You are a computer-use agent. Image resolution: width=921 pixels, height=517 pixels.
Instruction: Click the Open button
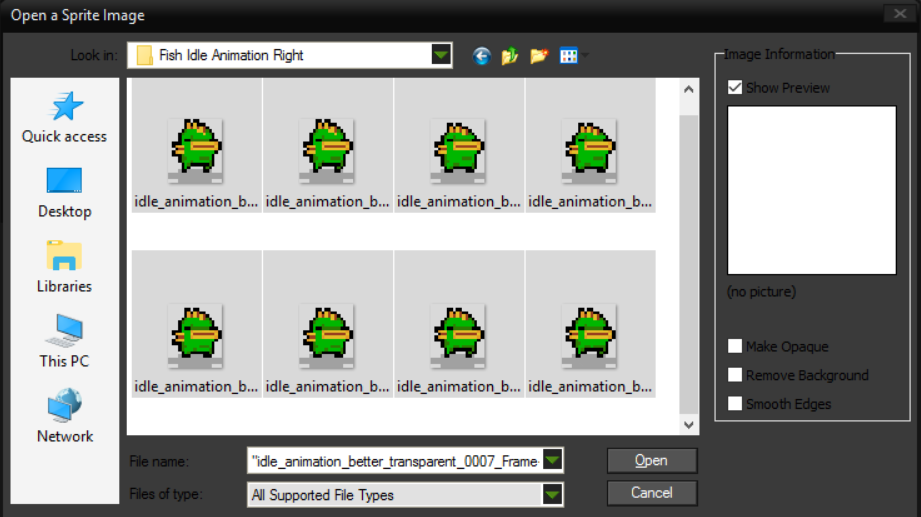(x=652, y=461)
